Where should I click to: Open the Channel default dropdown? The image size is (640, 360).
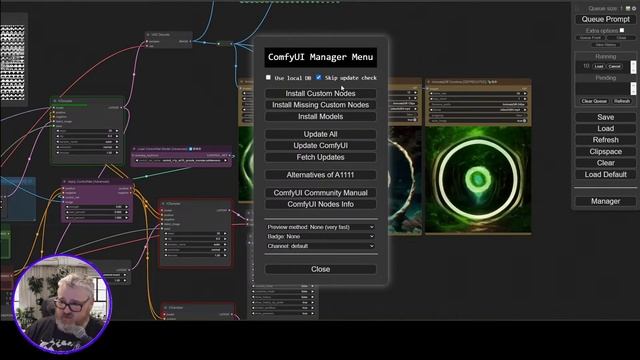click(x=320, y=246)
